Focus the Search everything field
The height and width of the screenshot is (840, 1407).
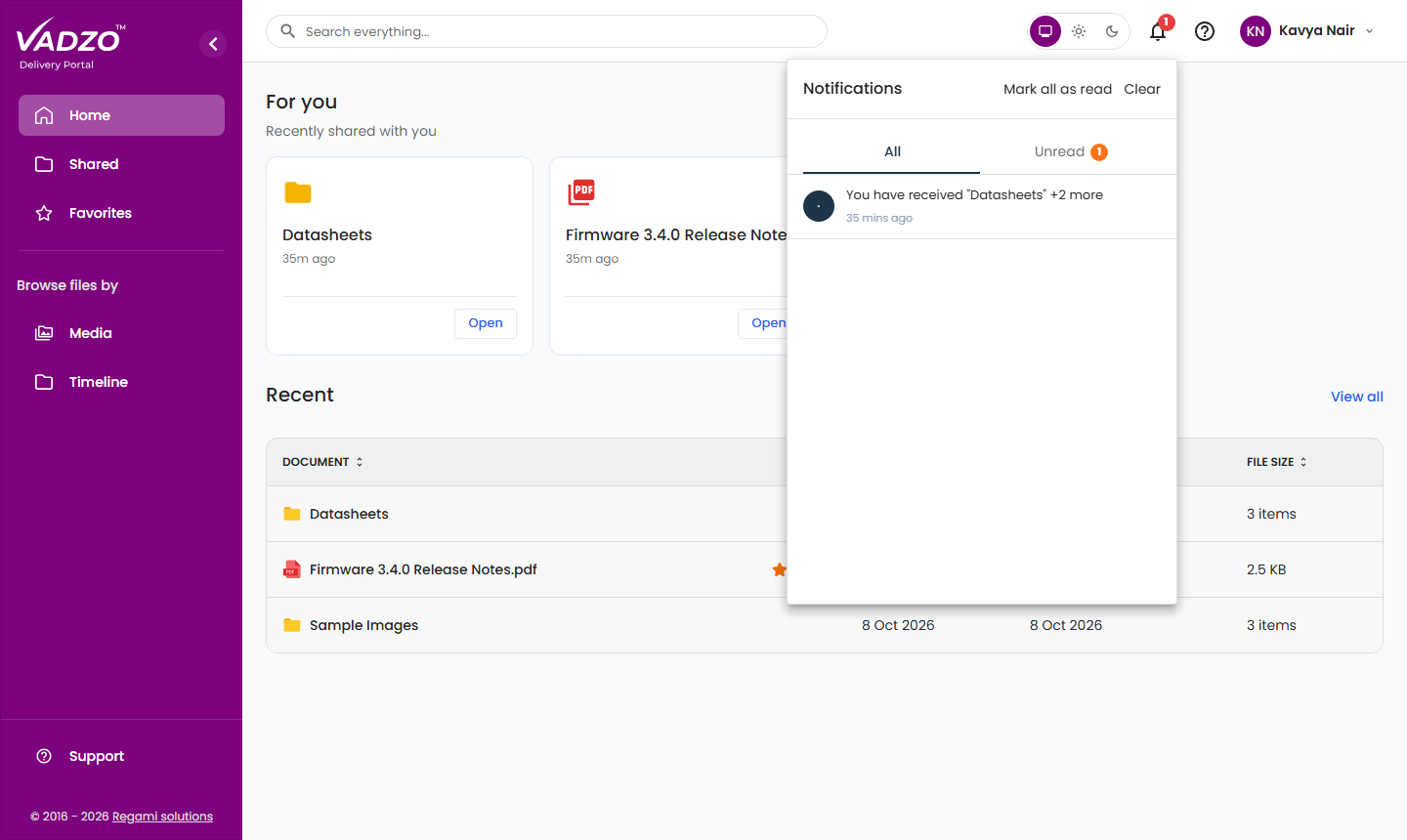(546, 31)
